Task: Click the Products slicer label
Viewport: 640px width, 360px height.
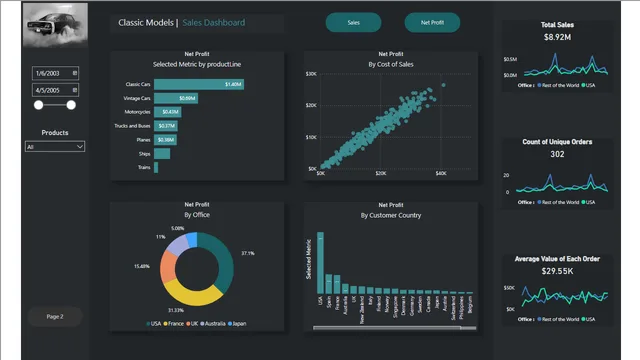Action: [x=55, y=133]
